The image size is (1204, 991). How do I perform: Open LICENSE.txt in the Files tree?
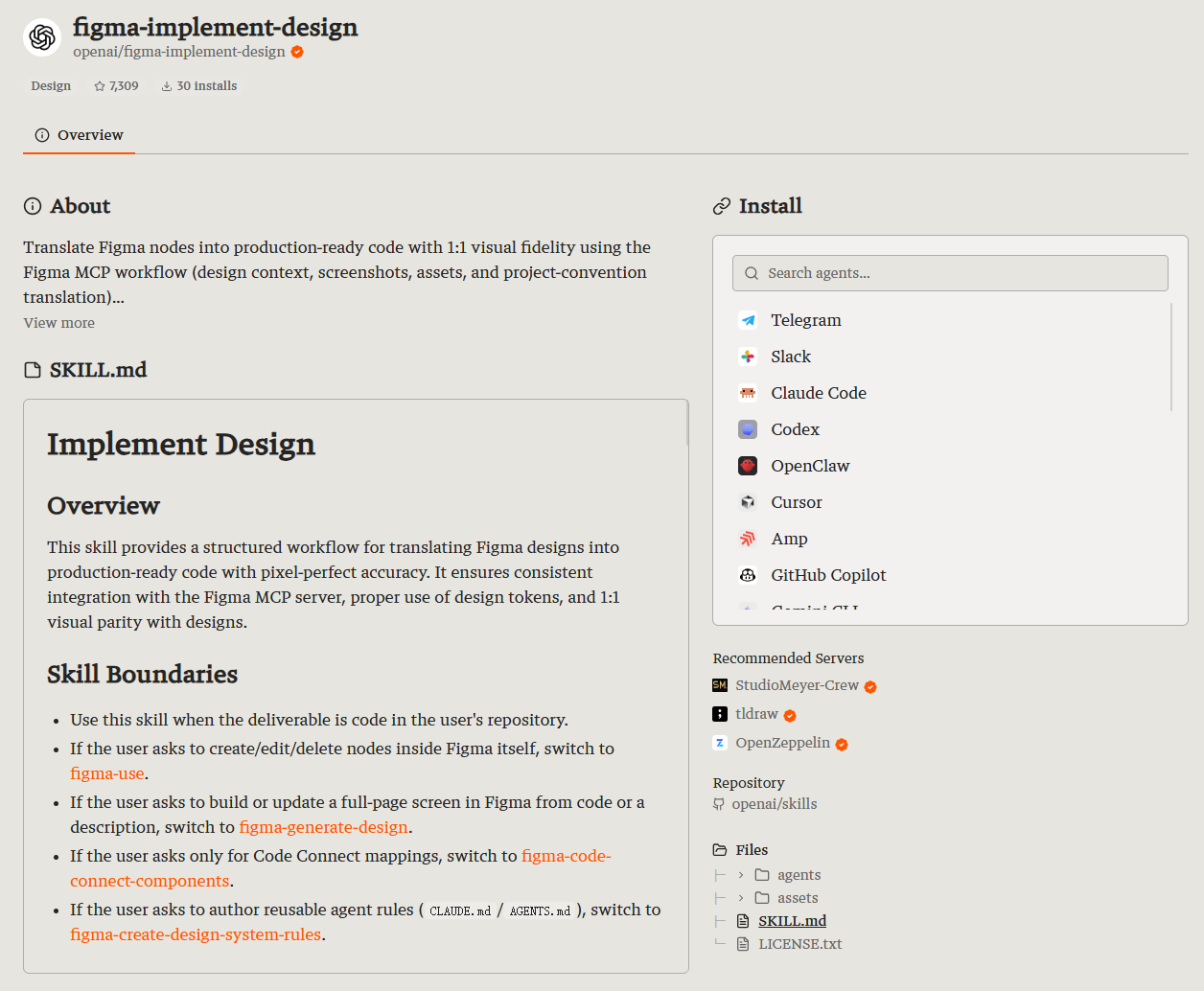(799, 944)
